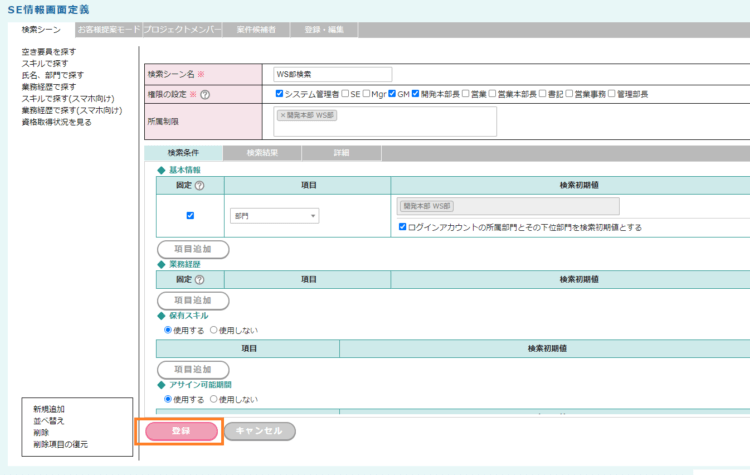Click help icon beside 権限の設定
This screenshot has height=475, width=750.
pyautogui.click(x=205, y=94)
